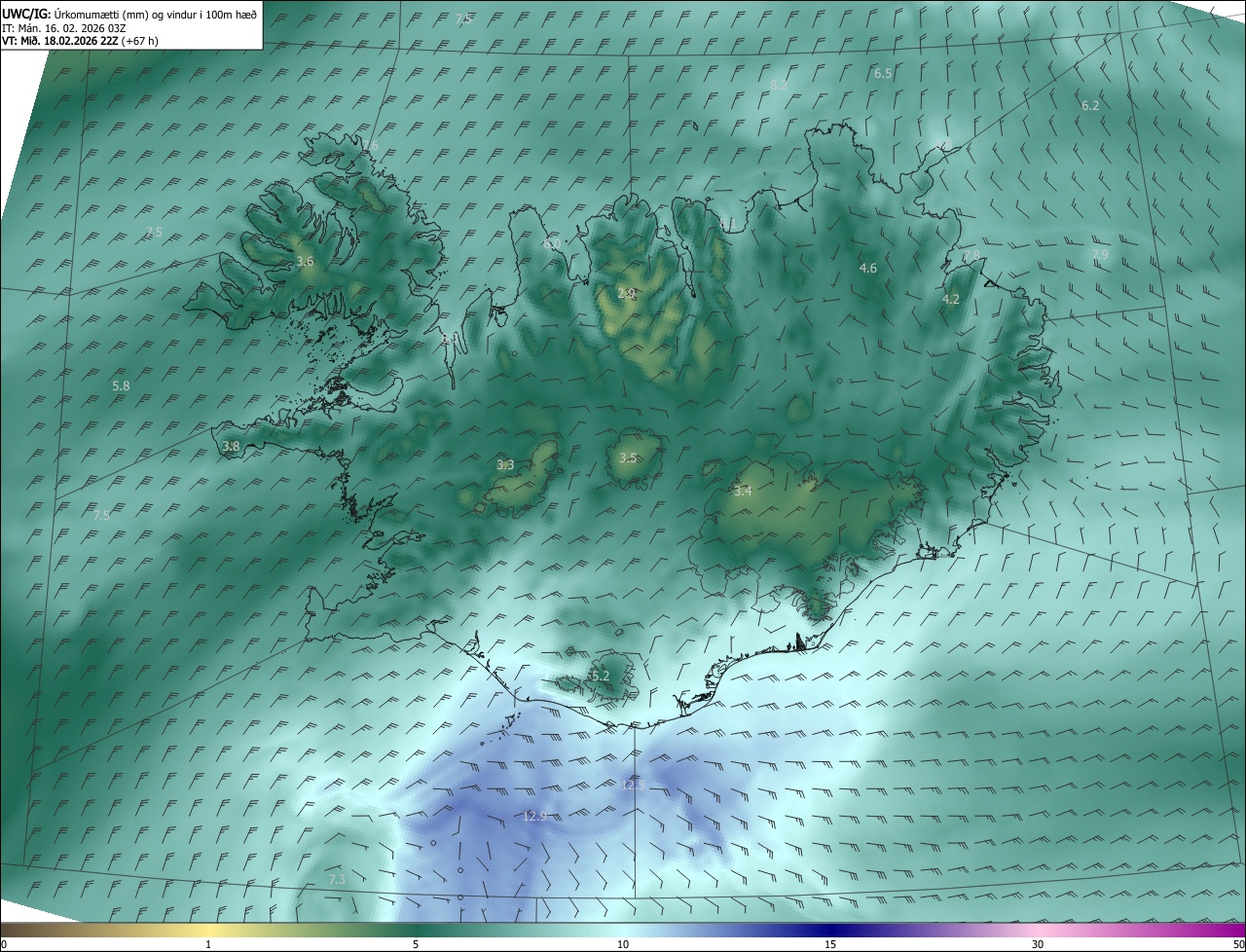Screen dimensions: 1246x952
Task: Click the 12.3 value in the blue offshore area
Action: tap(633, 784)
